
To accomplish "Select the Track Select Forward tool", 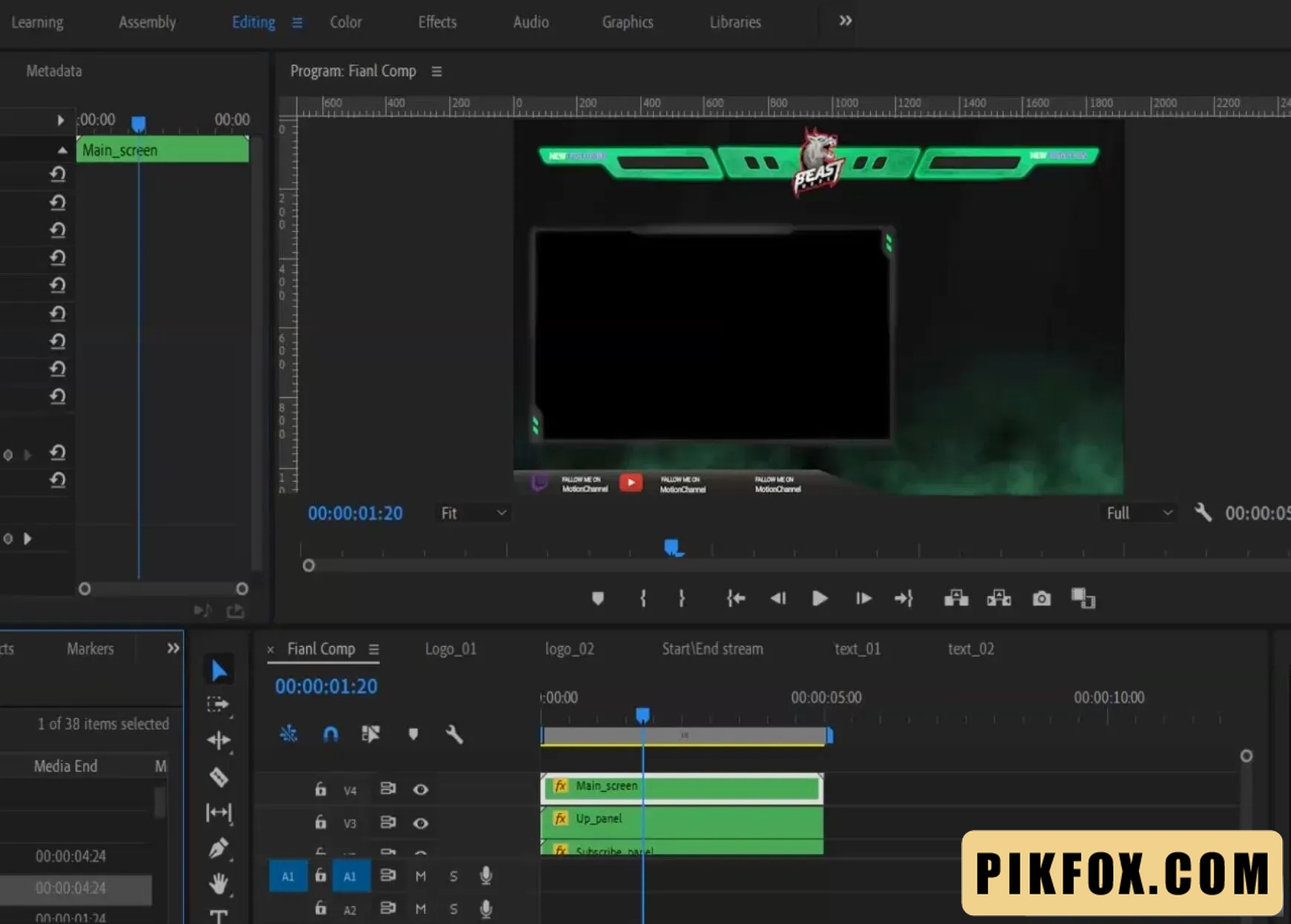I will (218, 704).
